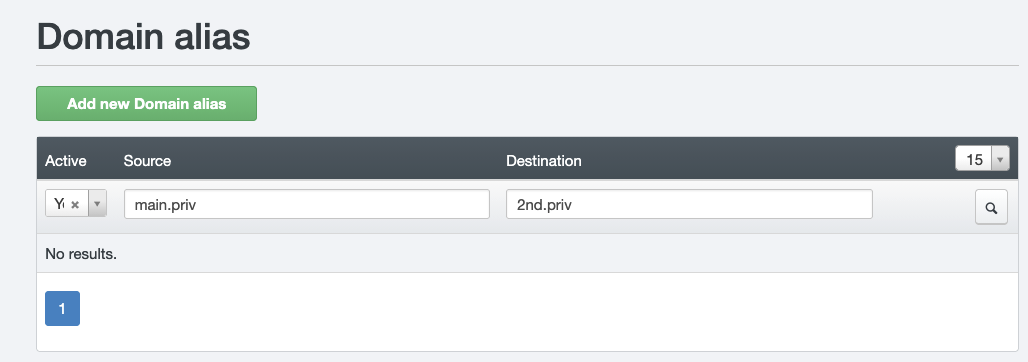Expand the 15 rows-per-page selector arrow
Viewport: 1028px width, 362px height.
pyautogui.click(x=1000, y=159)
